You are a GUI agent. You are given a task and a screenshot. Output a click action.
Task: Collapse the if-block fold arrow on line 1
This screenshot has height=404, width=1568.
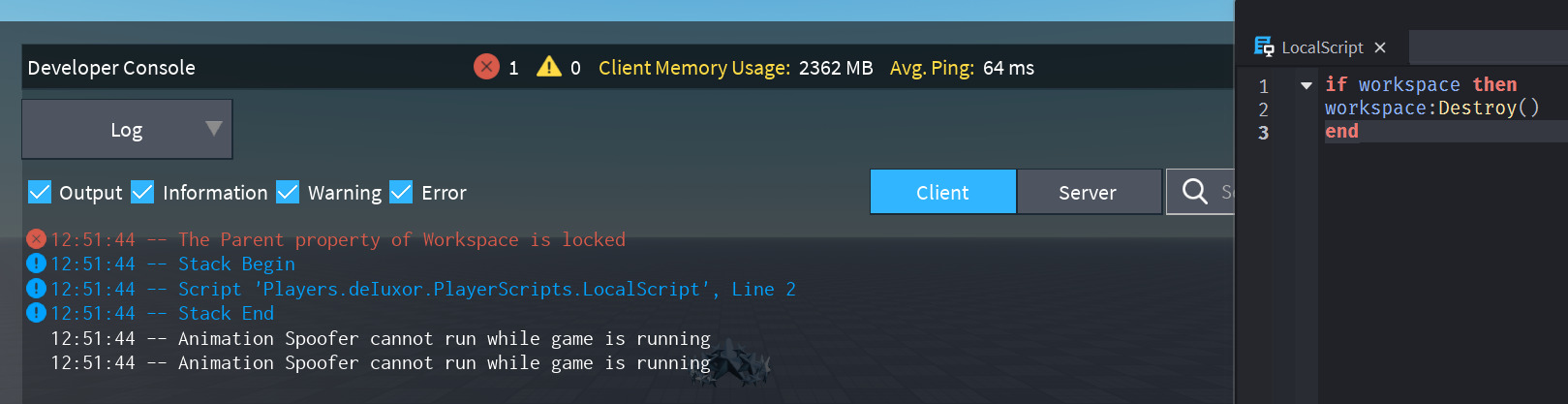click(x=1307, y=85)
